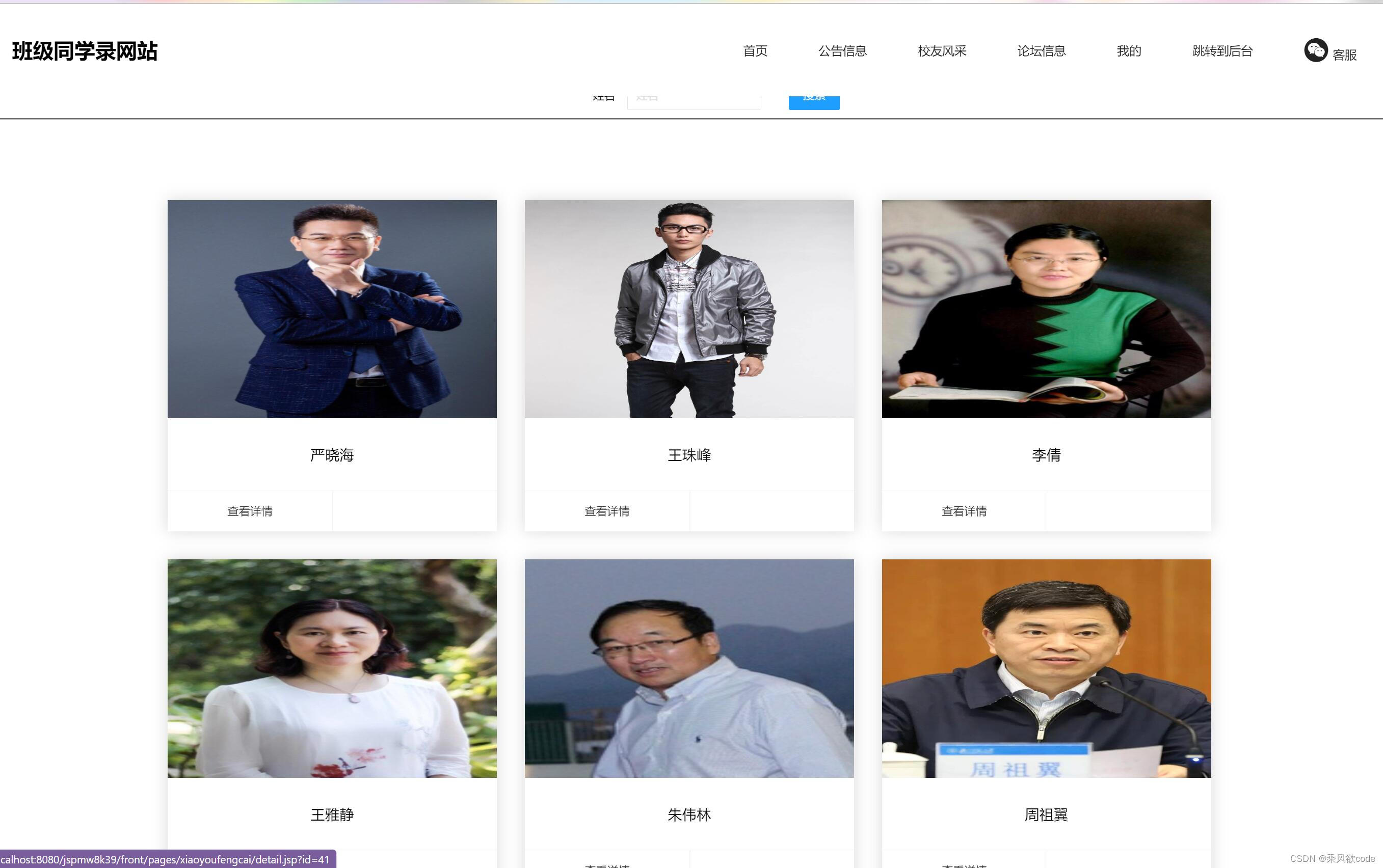Screen dimensions: 1383x868
Task: Open the 校友风采 menu item
Action: (x=942, y=50)
